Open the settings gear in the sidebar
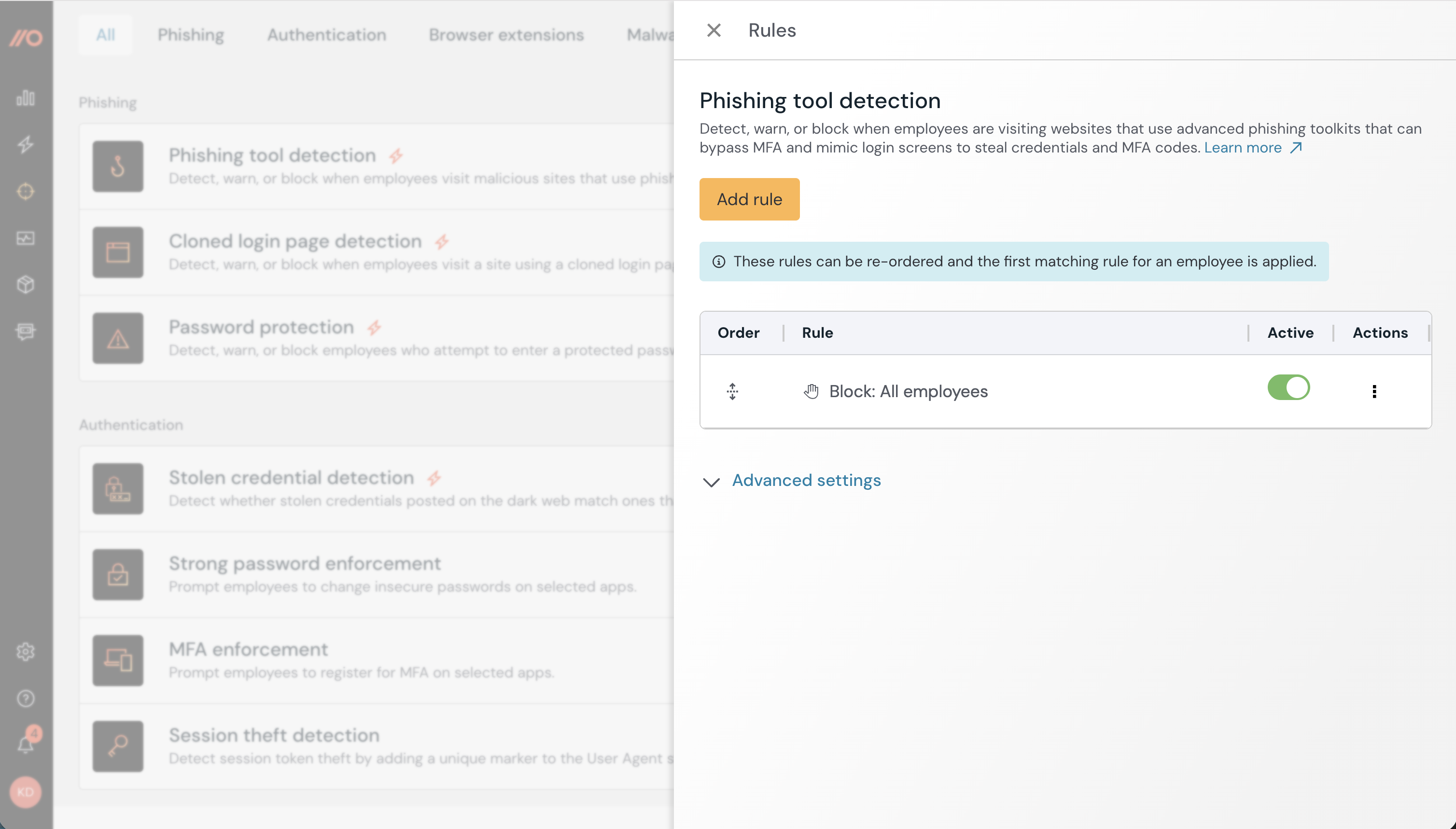Viewport: 1456px width, 829px height. point(26,651)
